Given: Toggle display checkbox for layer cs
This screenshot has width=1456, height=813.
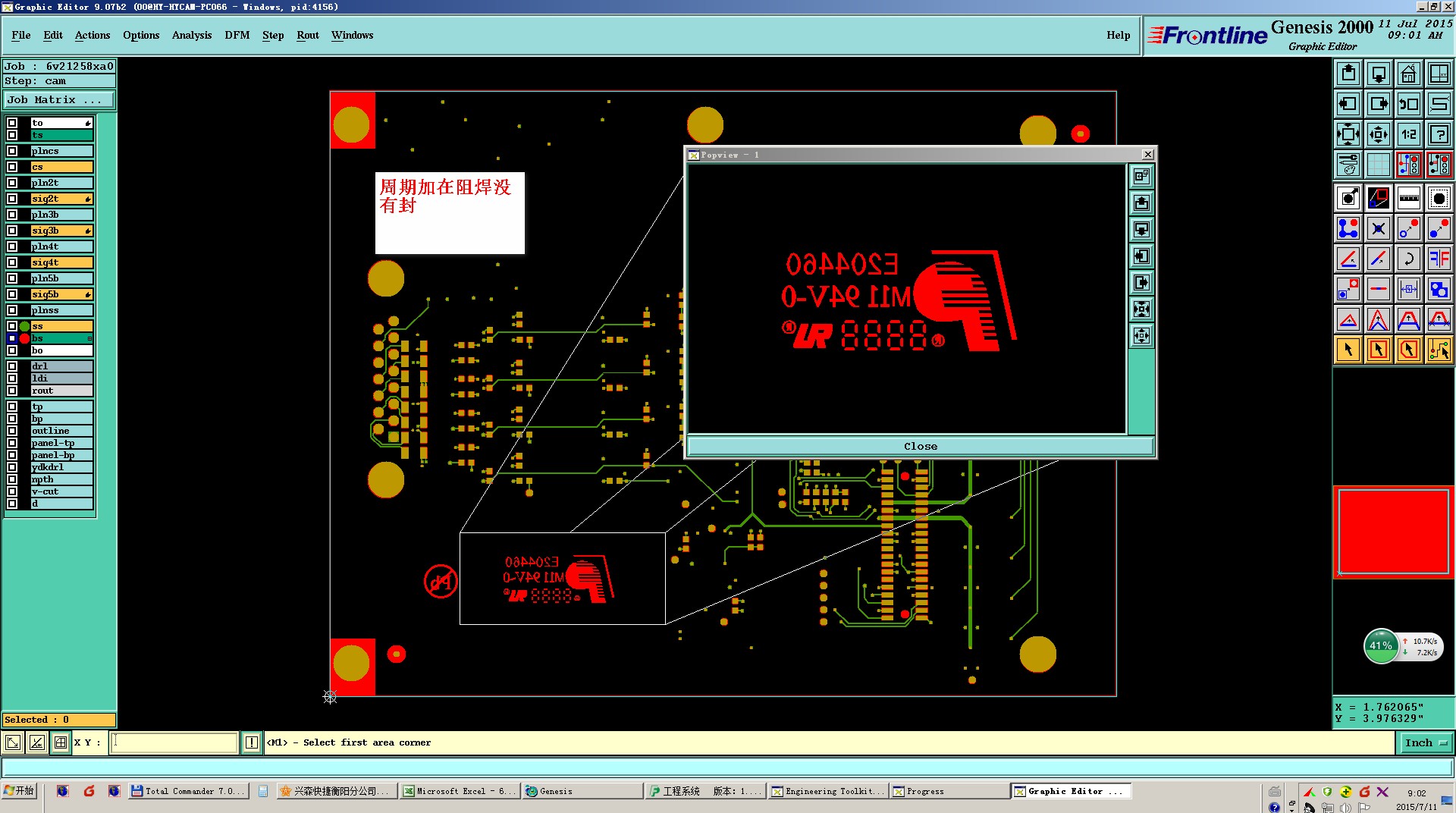Looking at the screenshot, I should [12, 167].
